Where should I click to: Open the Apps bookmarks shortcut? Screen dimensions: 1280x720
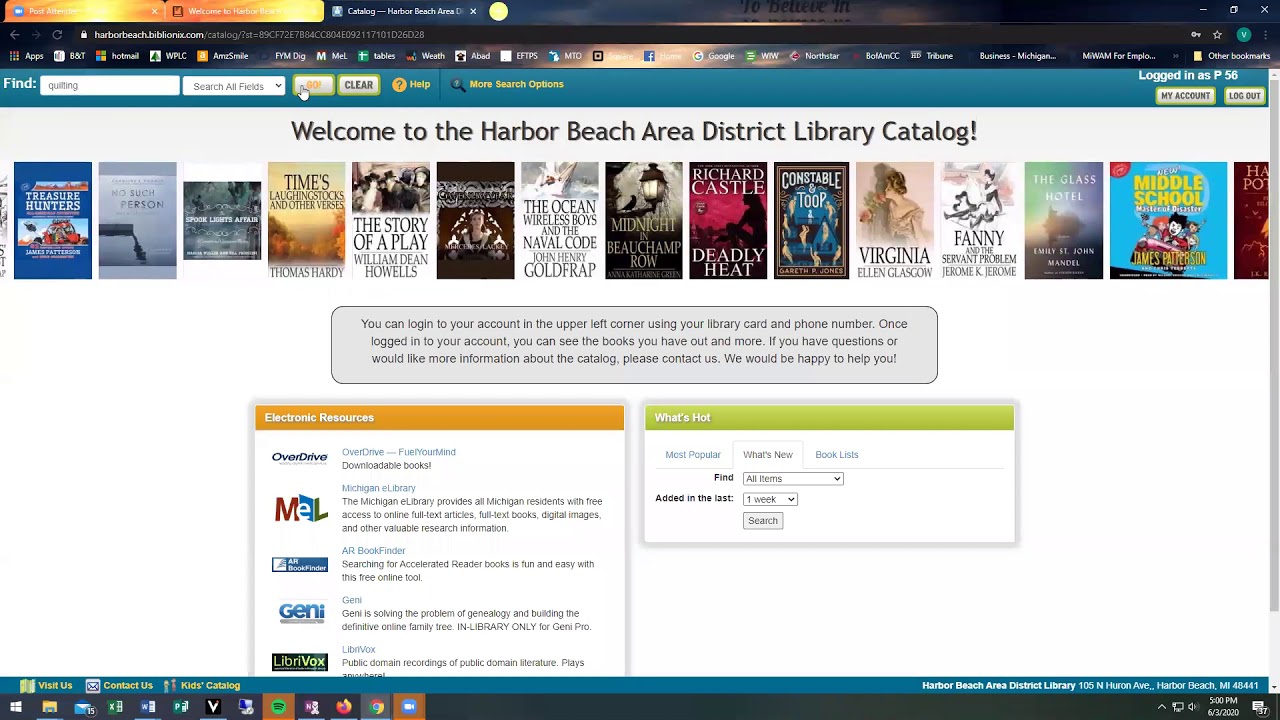click(27, 56)
